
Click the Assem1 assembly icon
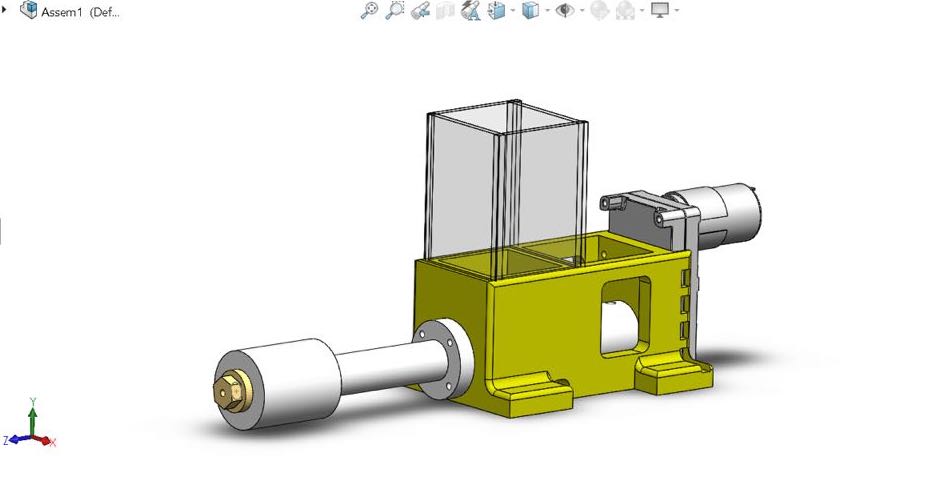29,10
